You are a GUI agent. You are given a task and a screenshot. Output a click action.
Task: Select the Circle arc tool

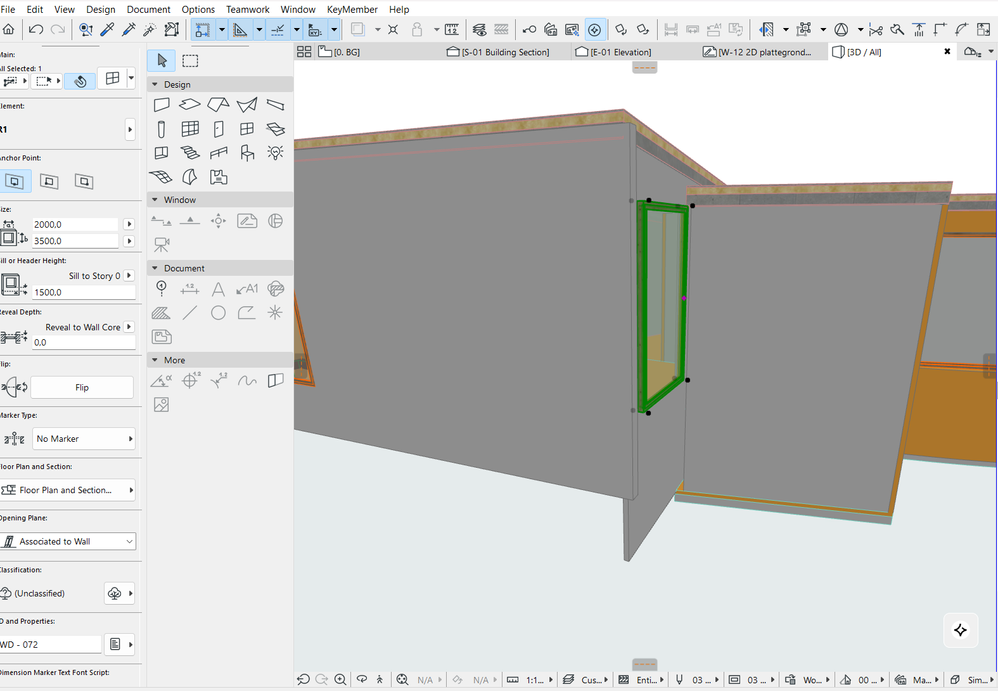218,312
